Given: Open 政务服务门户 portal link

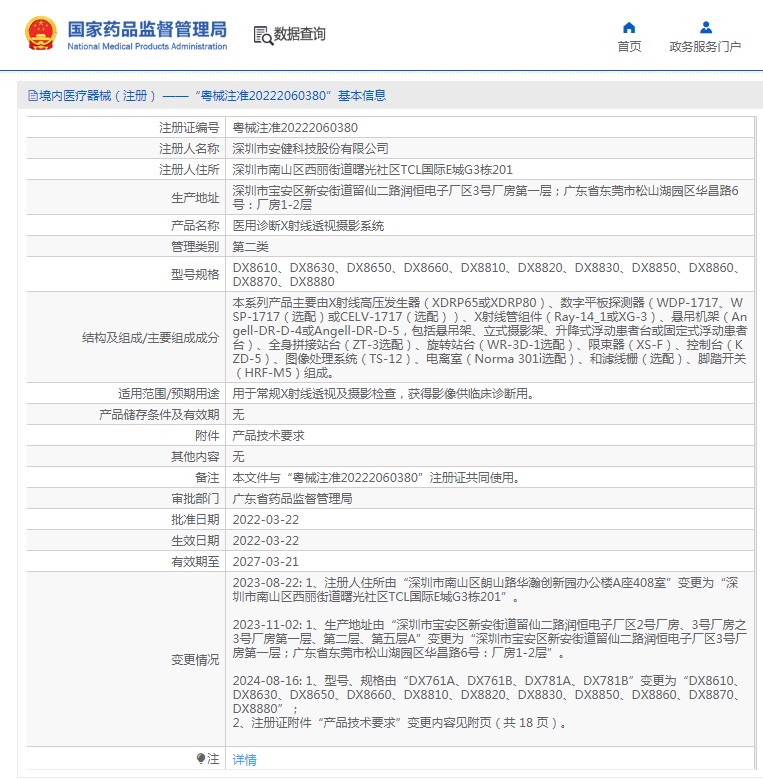Looking at the screenshot, I should [705, 47].
